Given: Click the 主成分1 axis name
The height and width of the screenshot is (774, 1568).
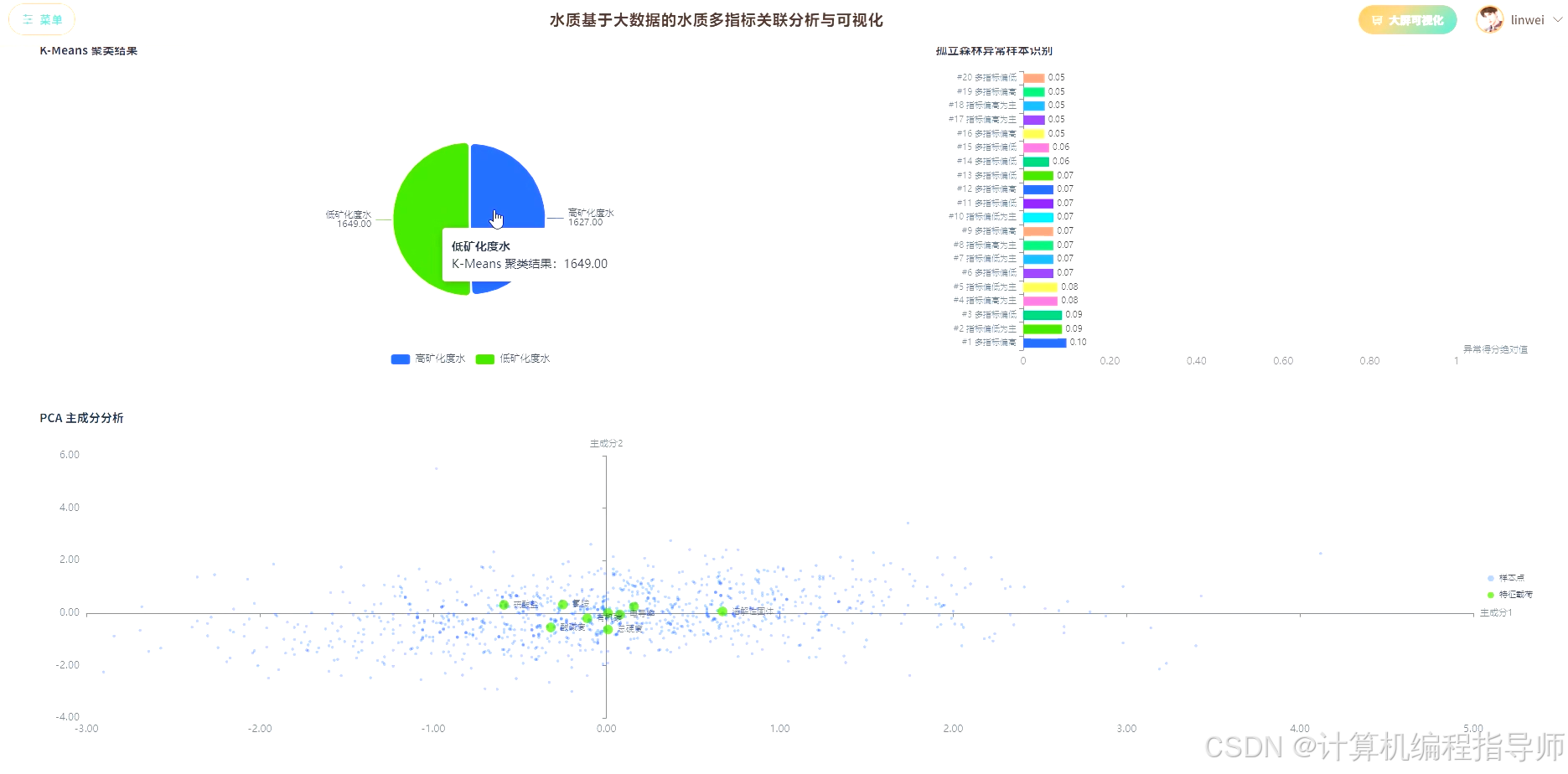Looking at the screenshot, I should pyautogui.click(x=1496, y=613).
